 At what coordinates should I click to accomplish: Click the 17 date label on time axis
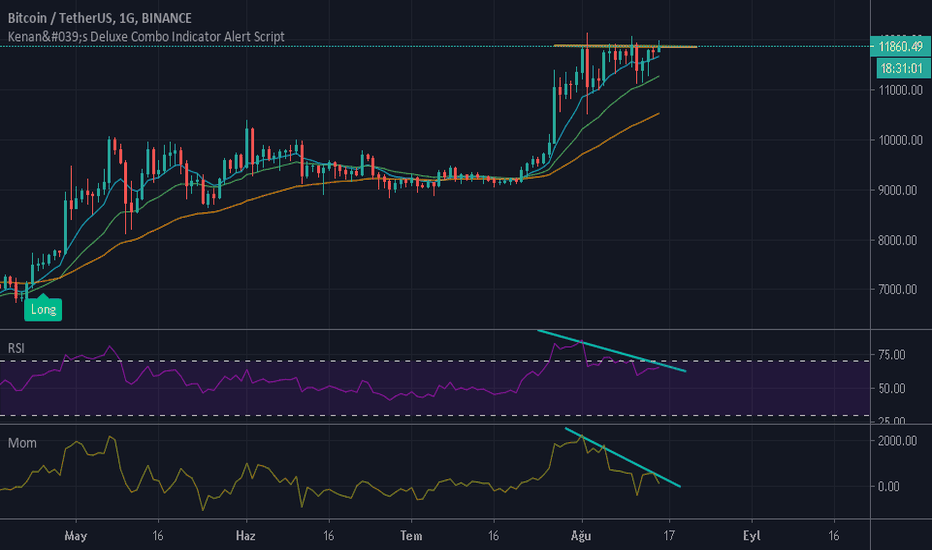coord(669,536)
